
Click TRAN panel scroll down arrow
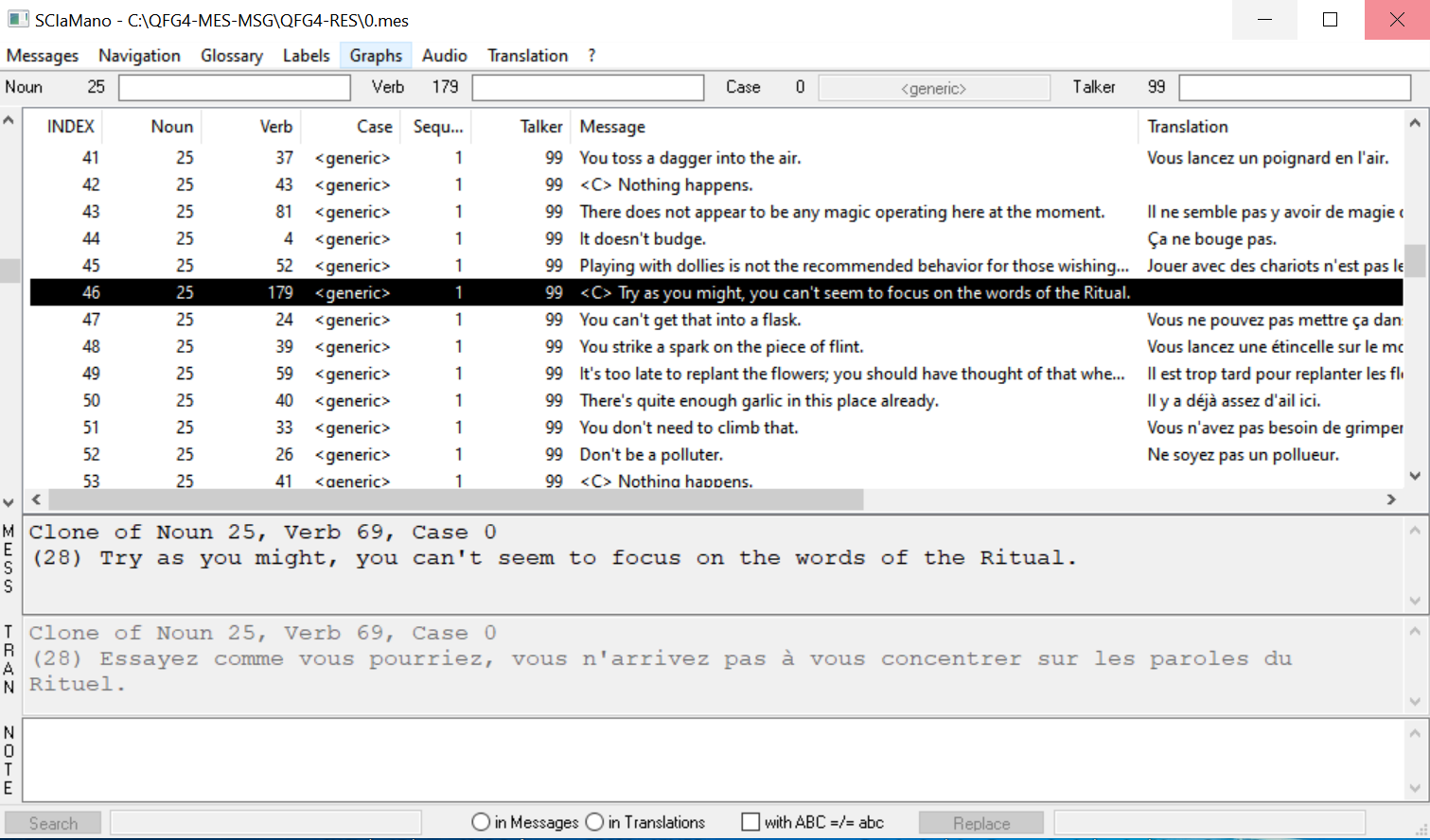1415,701
